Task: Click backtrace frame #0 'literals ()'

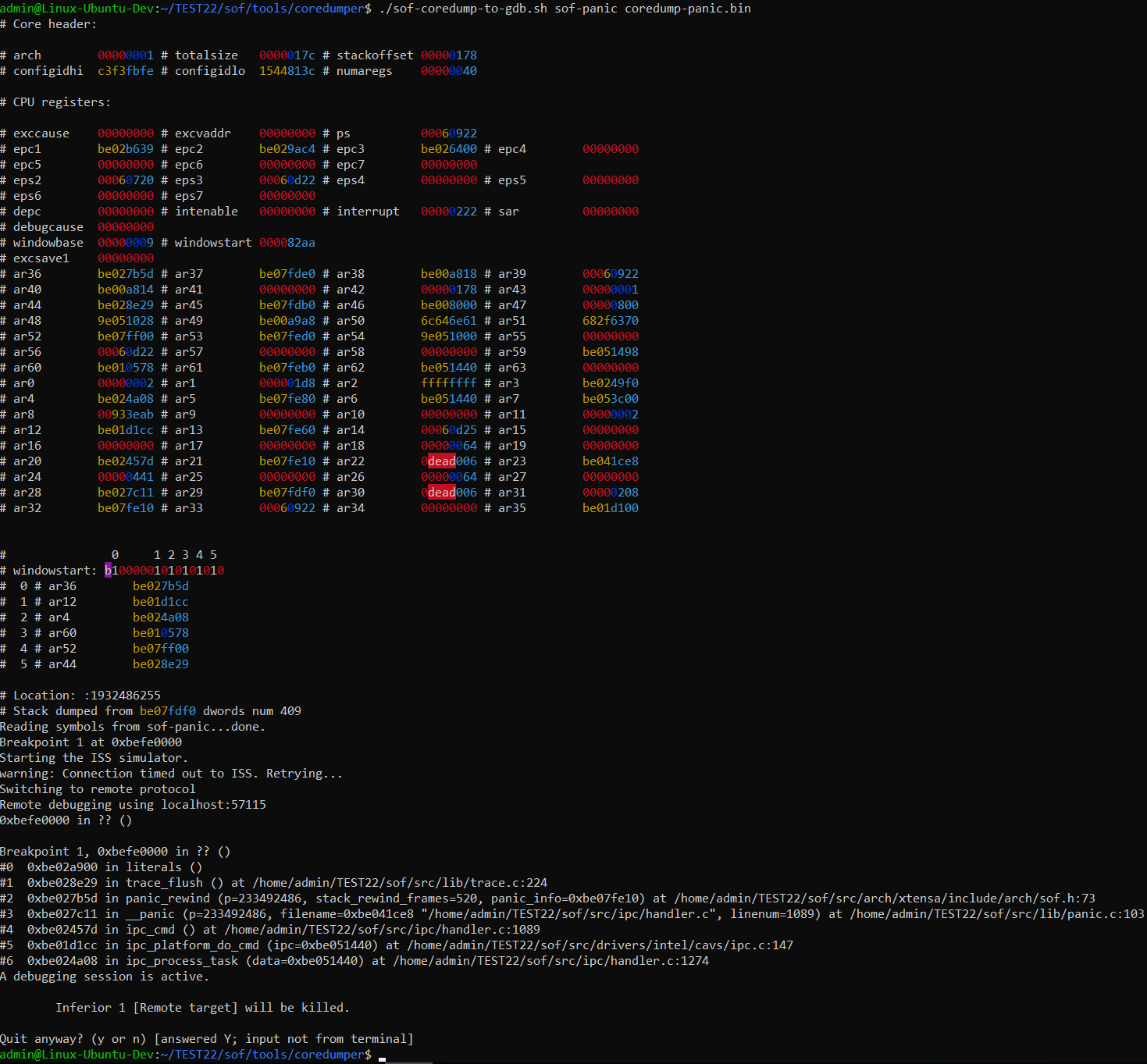Action: point(102,867)
